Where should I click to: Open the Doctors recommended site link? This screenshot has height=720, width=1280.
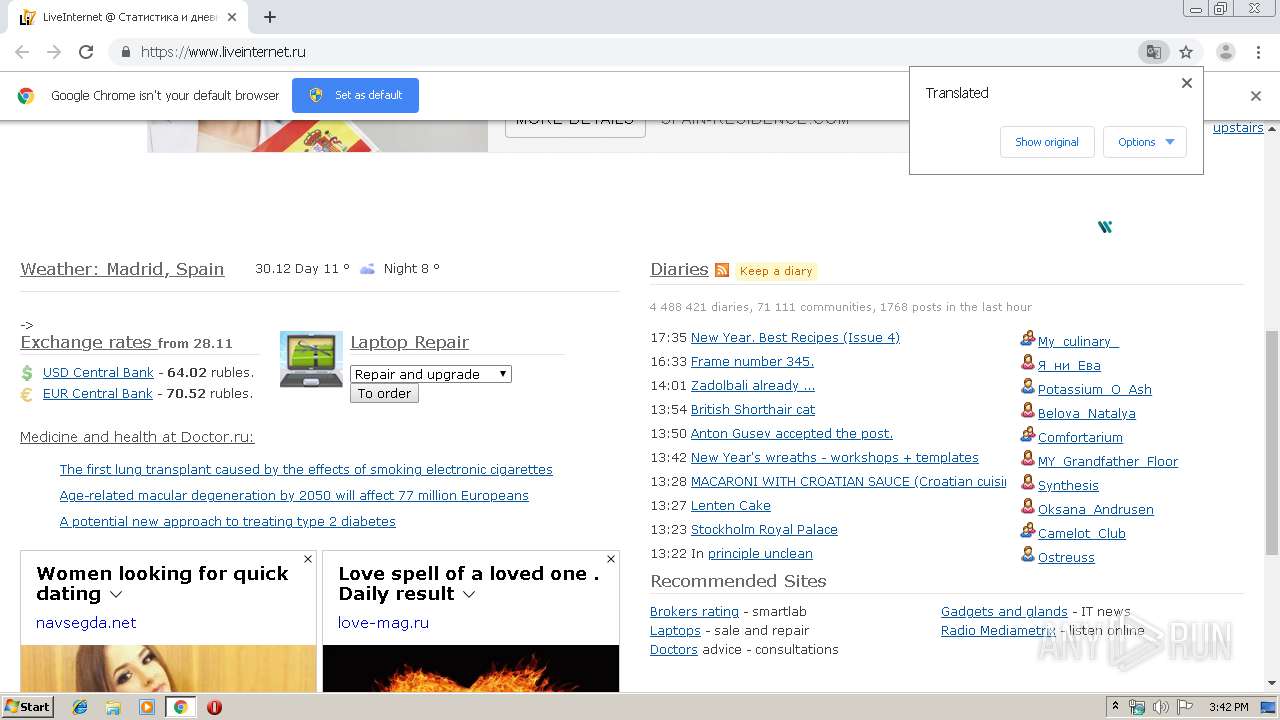674,650
